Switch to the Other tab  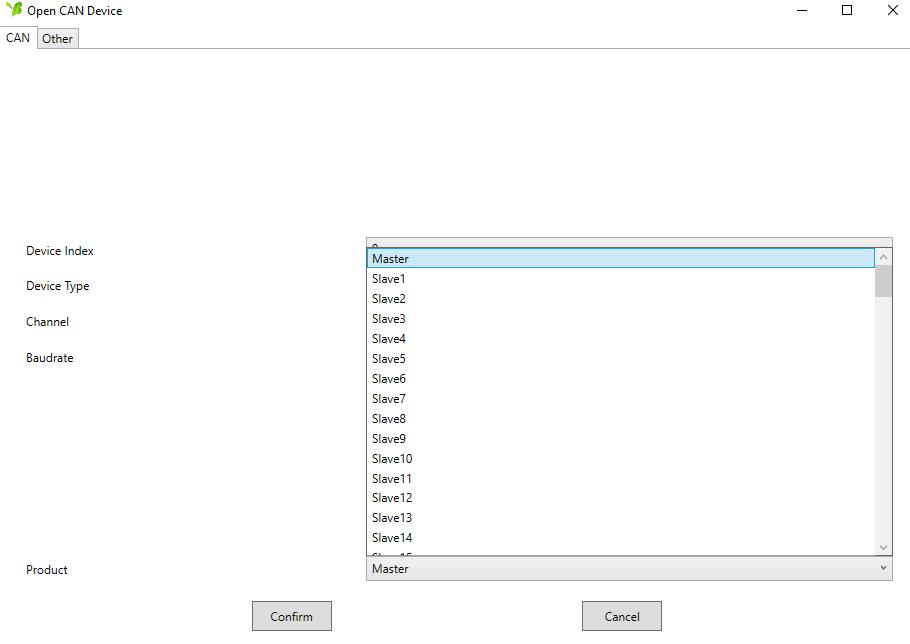point(57,39)
